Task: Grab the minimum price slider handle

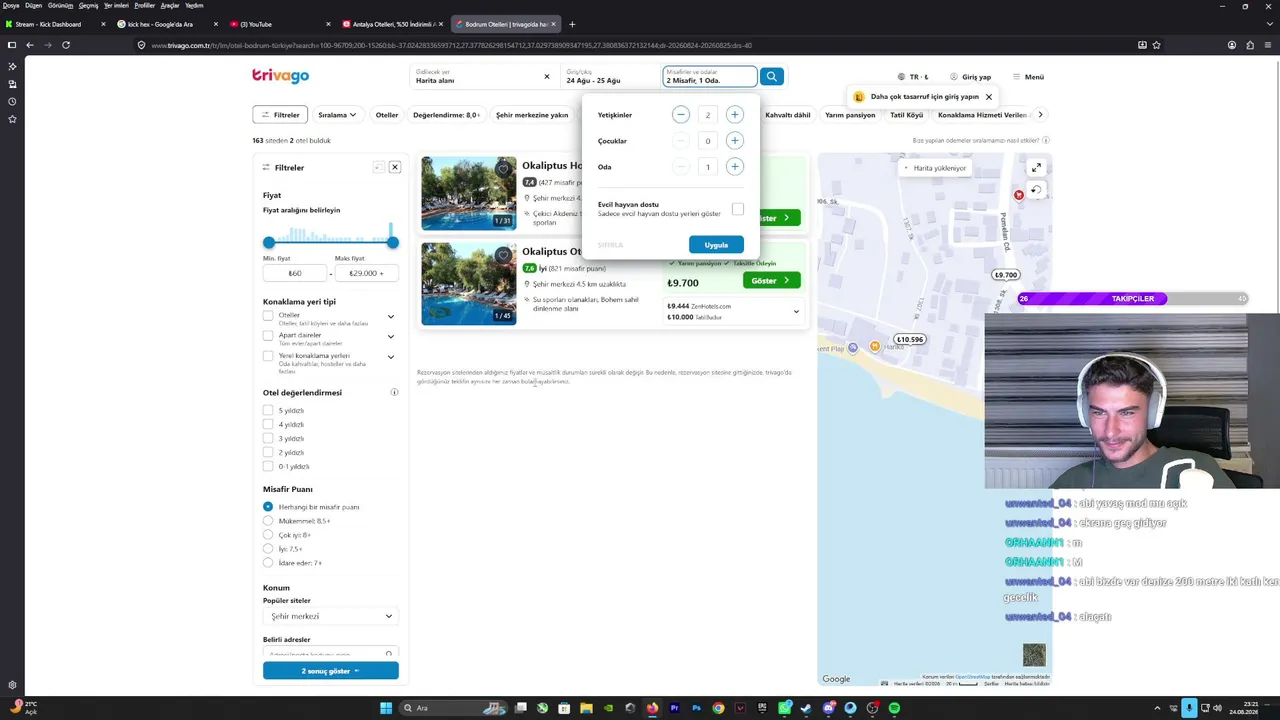Action: pyautogui.click(x=269, y=242)
